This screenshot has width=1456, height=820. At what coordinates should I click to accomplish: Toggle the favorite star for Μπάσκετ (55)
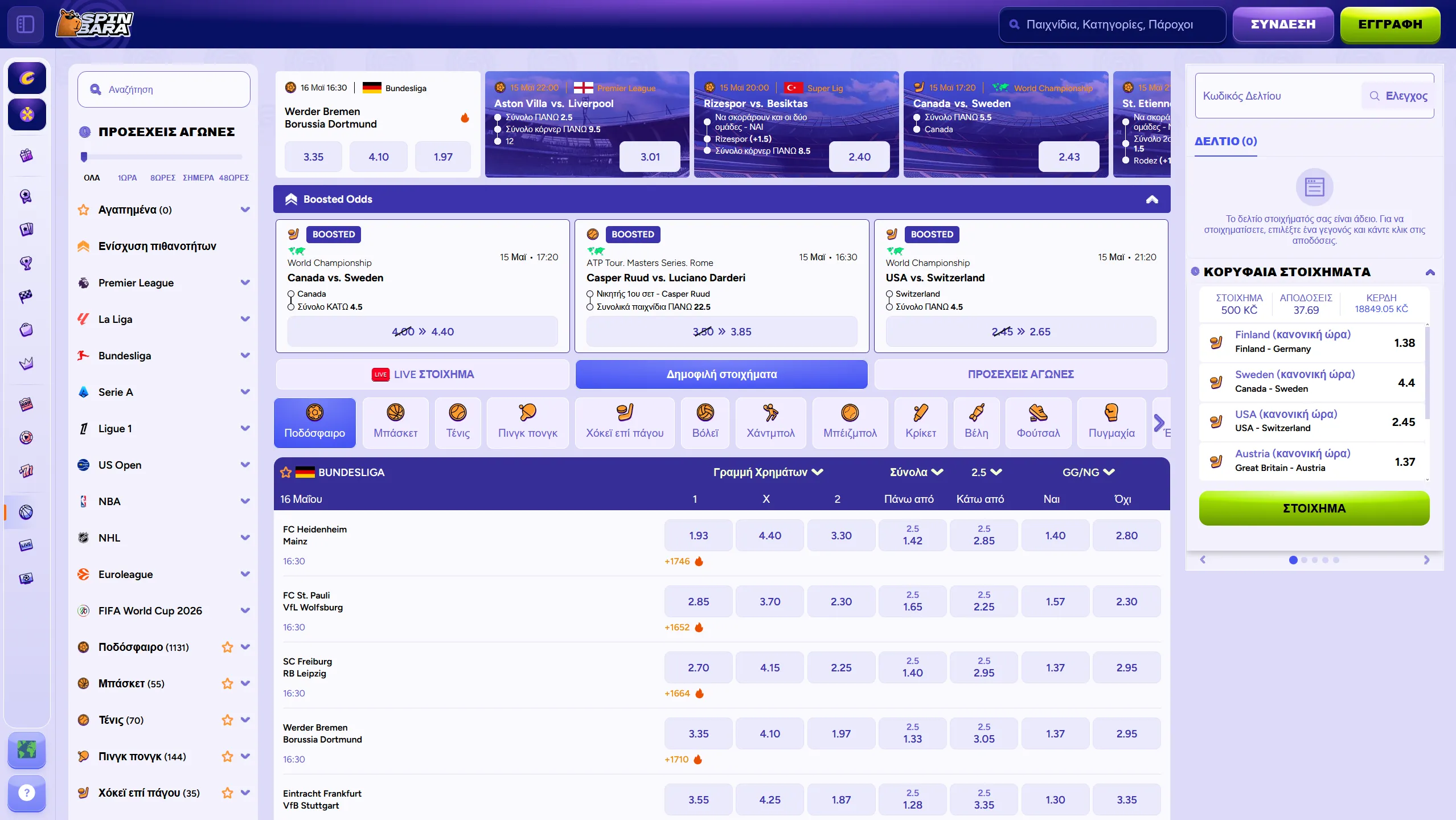click(227, 683)
